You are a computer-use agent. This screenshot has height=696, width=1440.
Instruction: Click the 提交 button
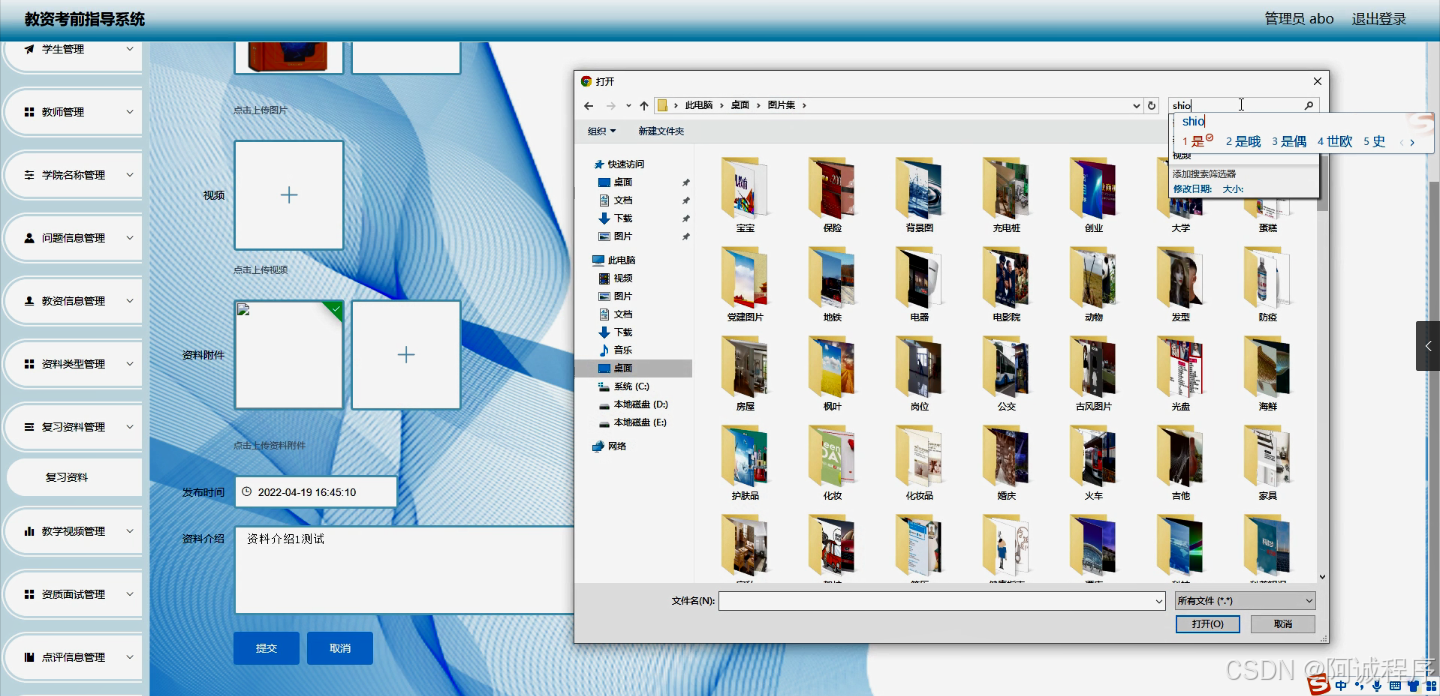pyautogui.click(x=266, y=648)
